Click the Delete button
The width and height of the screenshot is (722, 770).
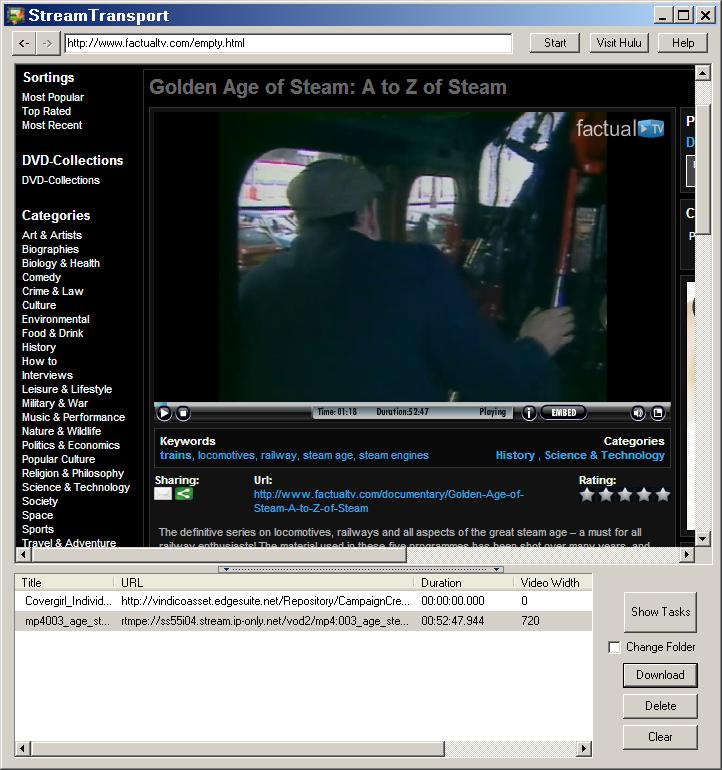[x=660, y=706]
